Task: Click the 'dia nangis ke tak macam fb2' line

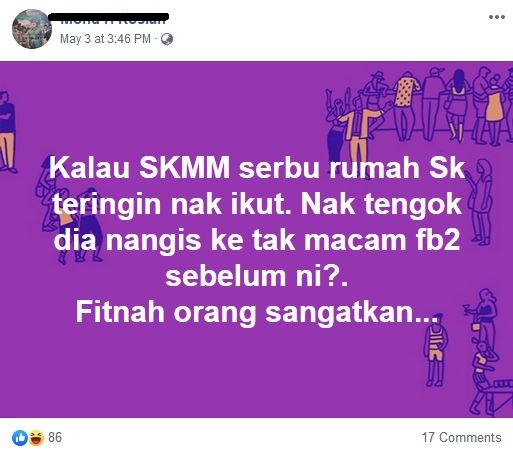Action: coord(257,240)
